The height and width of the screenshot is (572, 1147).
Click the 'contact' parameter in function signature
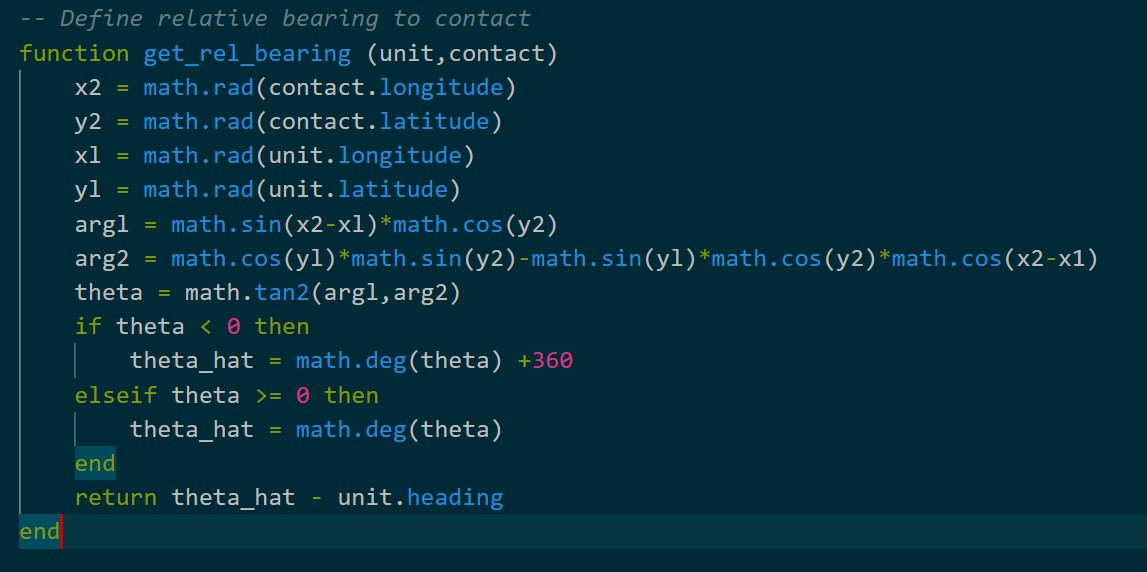click(495, 53)
